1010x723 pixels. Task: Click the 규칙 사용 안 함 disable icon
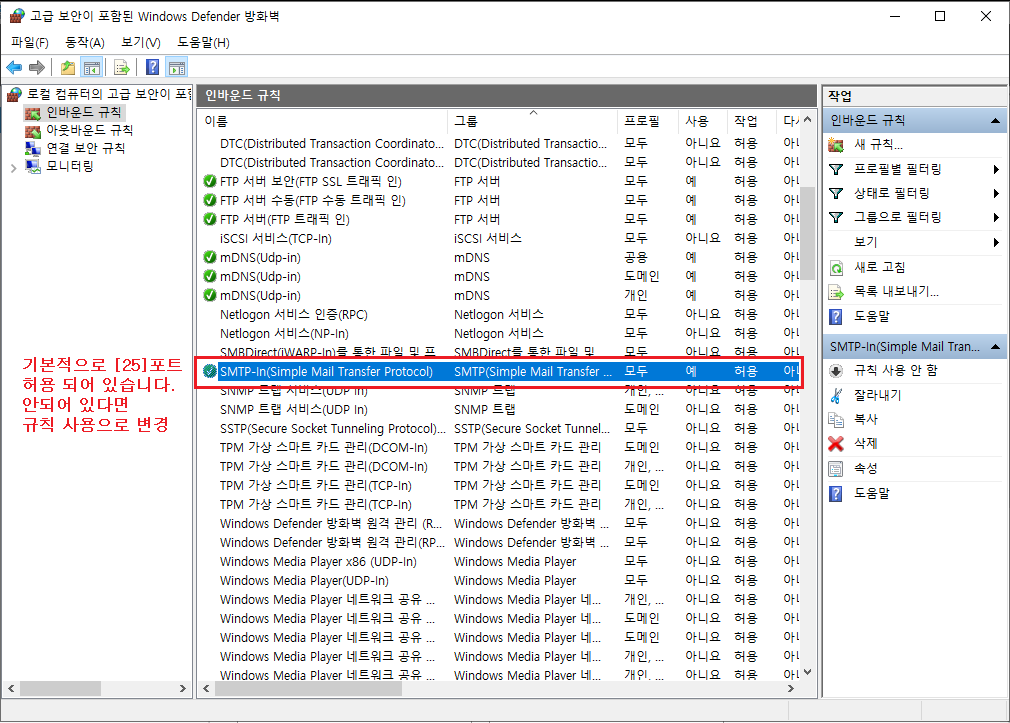click(836, 371)
